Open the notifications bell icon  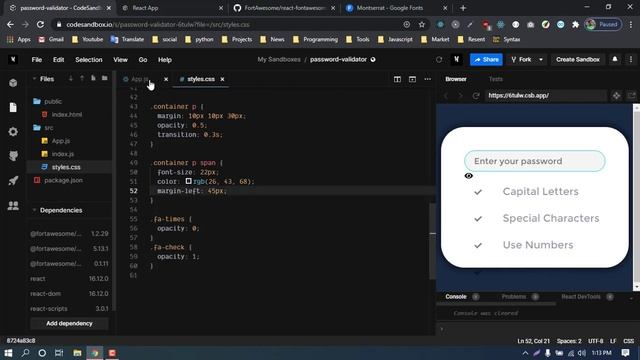(615, 60)
